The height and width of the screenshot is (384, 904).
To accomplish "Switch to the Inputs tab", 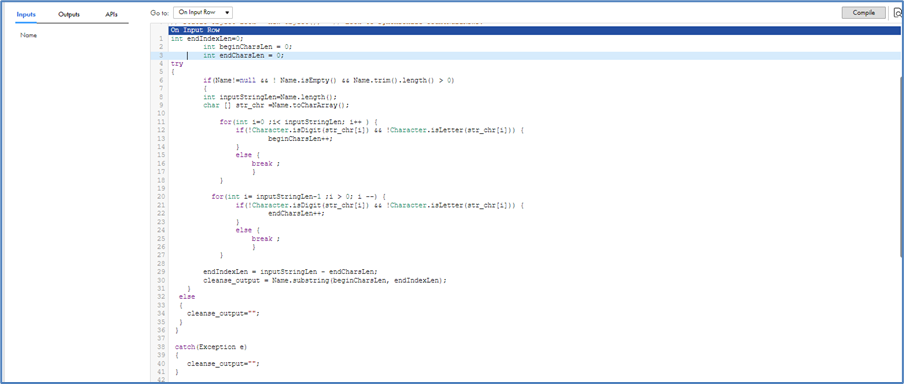I will pos(26,14).
